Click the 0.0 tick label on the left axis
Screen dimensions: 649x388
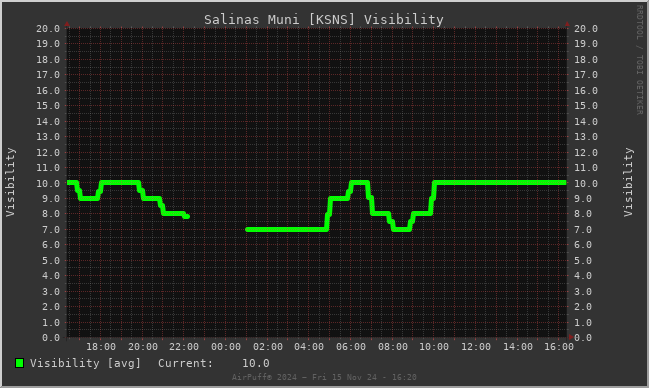pyautogui.click(x=51, y=338)
